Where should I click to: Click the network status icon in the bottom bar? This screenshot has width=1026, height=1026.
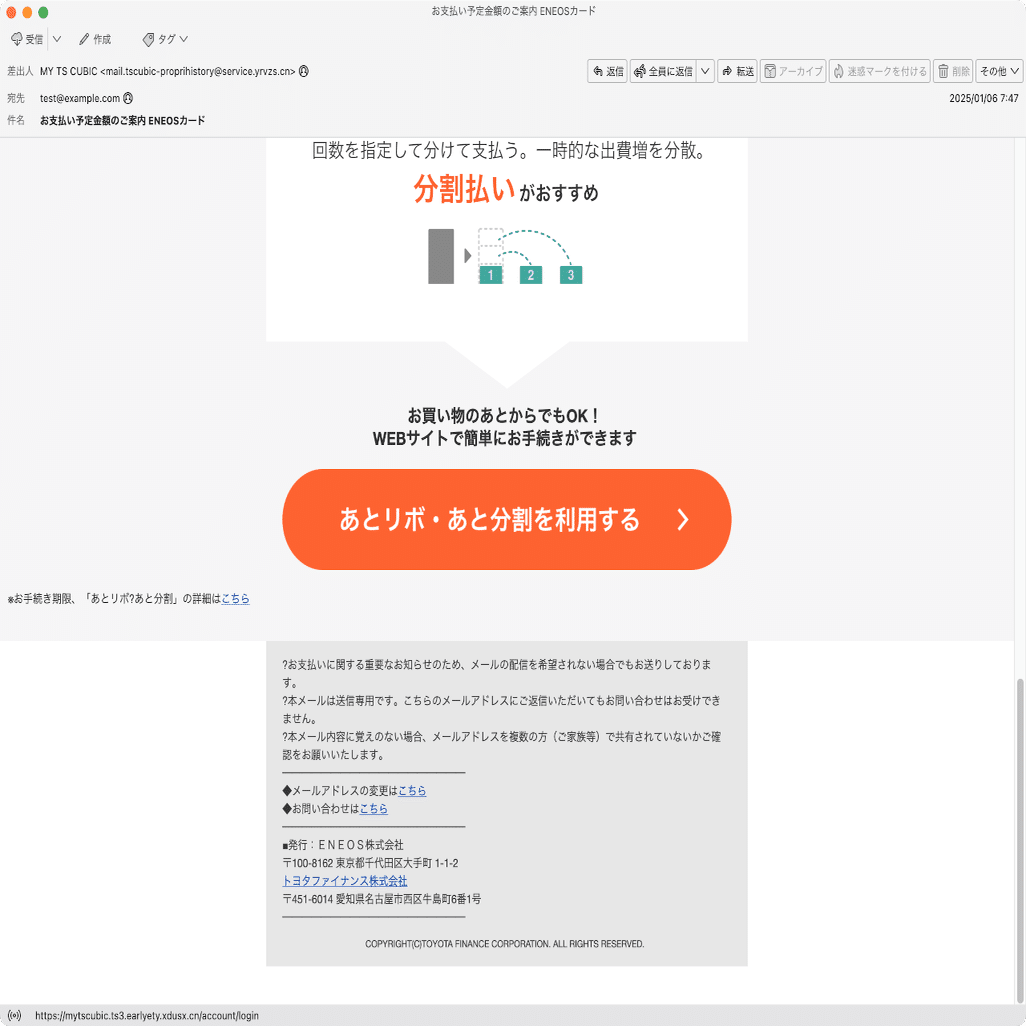coord(17,1015)
